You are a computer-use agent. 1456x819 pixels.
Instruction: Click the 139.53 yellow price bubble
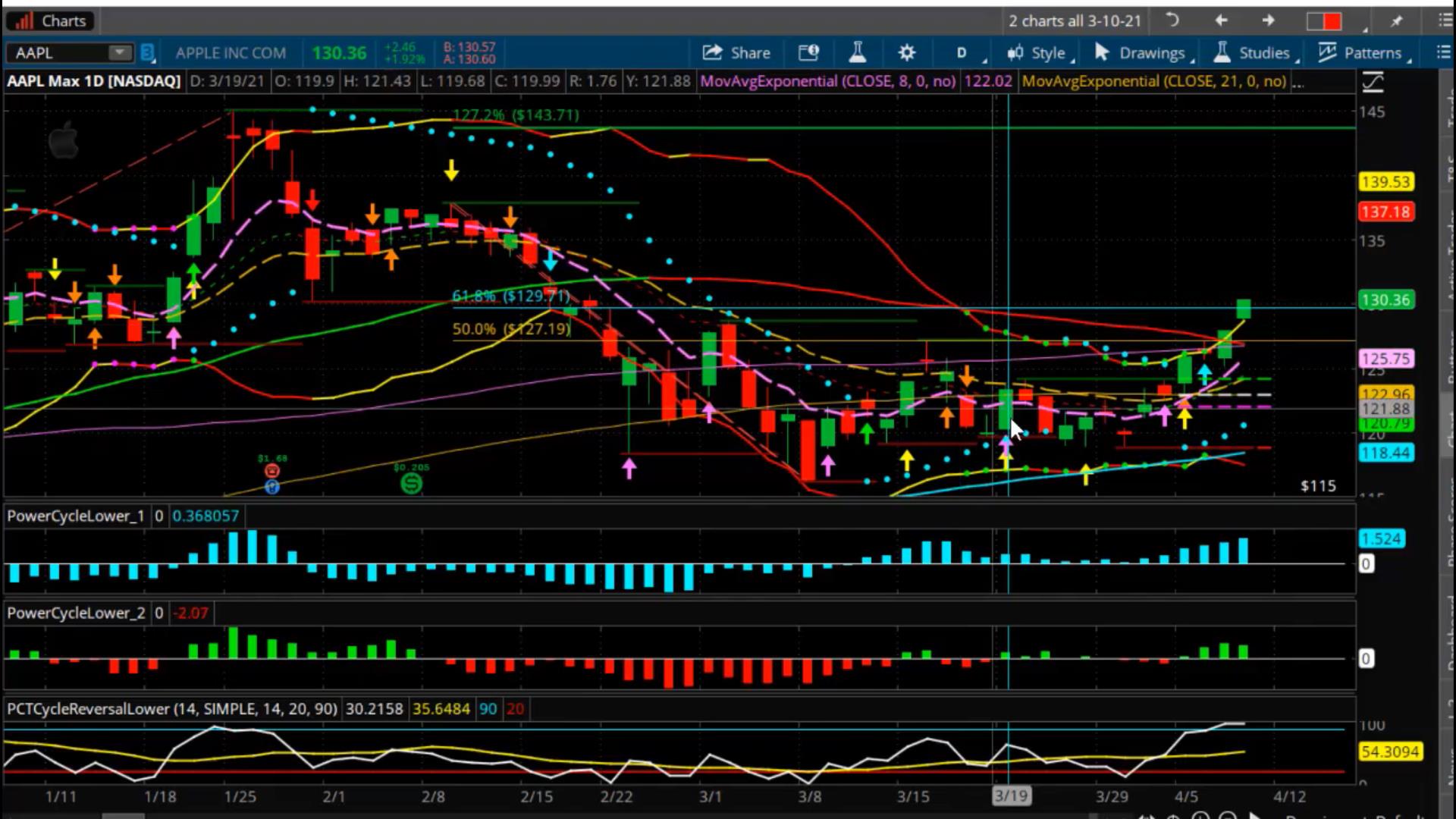[x=1386, y=182]
